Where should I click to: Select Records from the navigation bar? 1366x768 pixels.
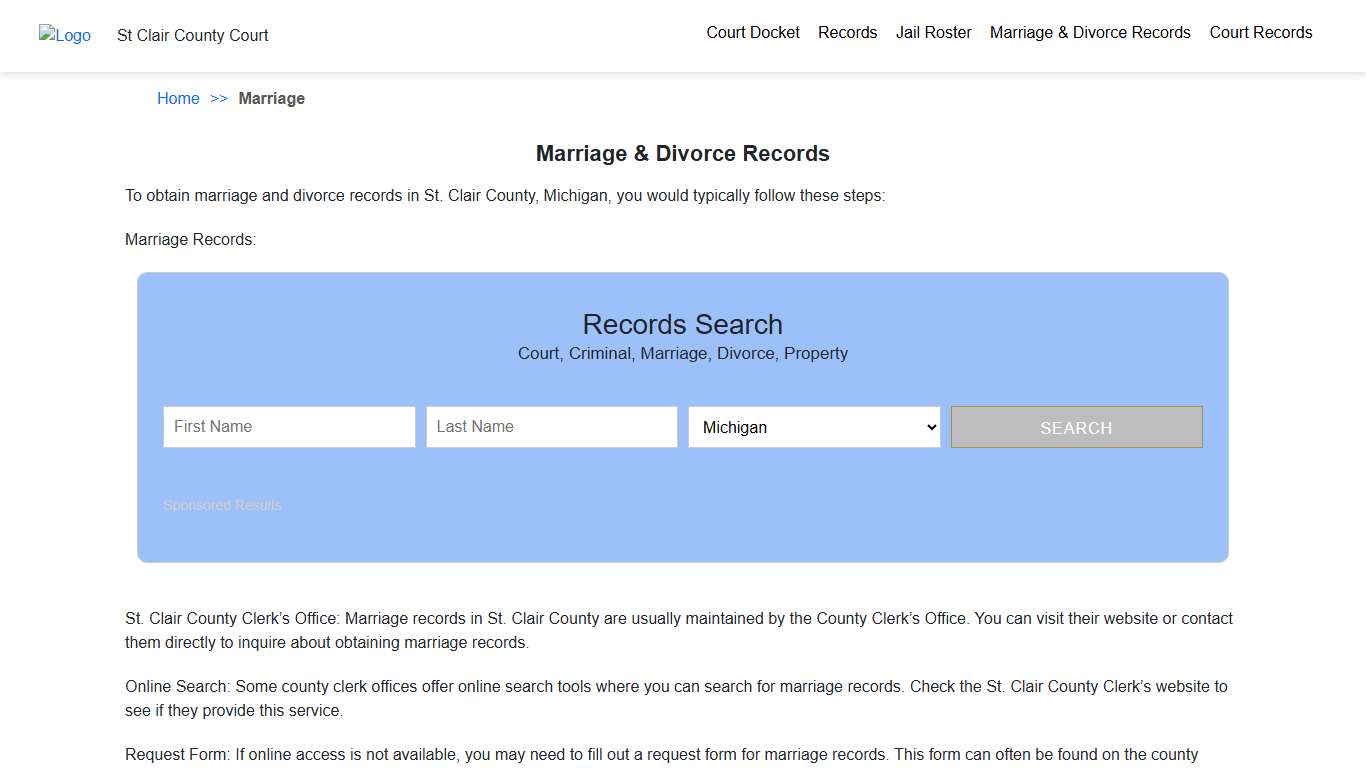click(847, 32)
